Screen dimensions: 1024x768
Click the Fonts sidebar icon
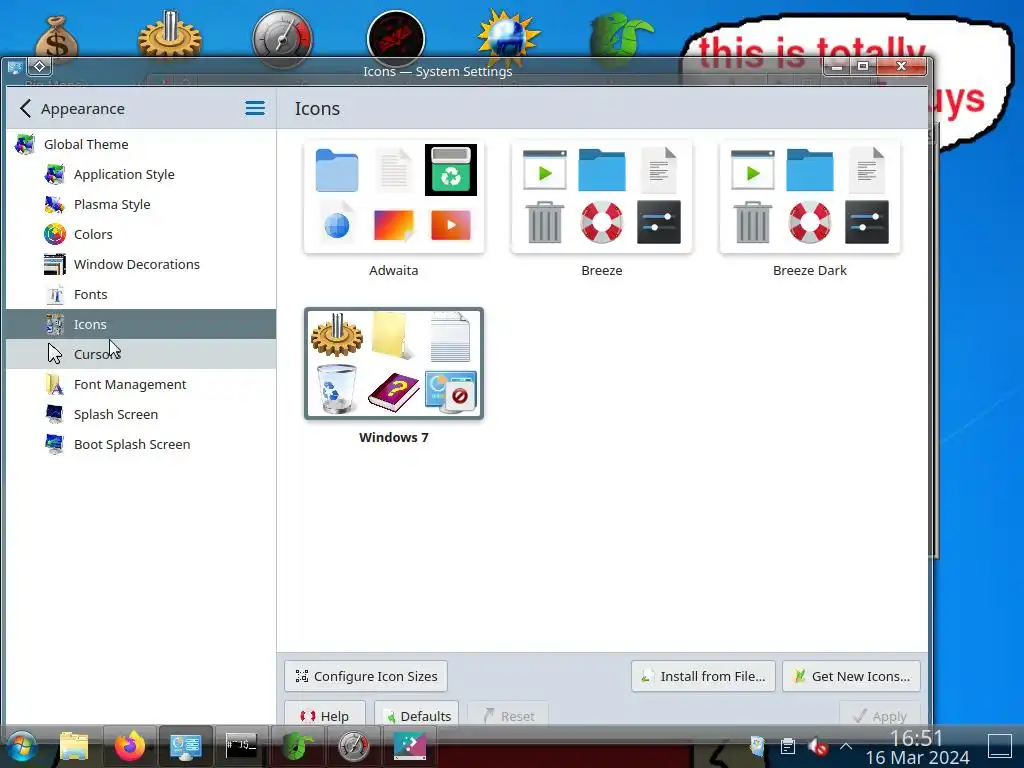[x=55, y=295]
